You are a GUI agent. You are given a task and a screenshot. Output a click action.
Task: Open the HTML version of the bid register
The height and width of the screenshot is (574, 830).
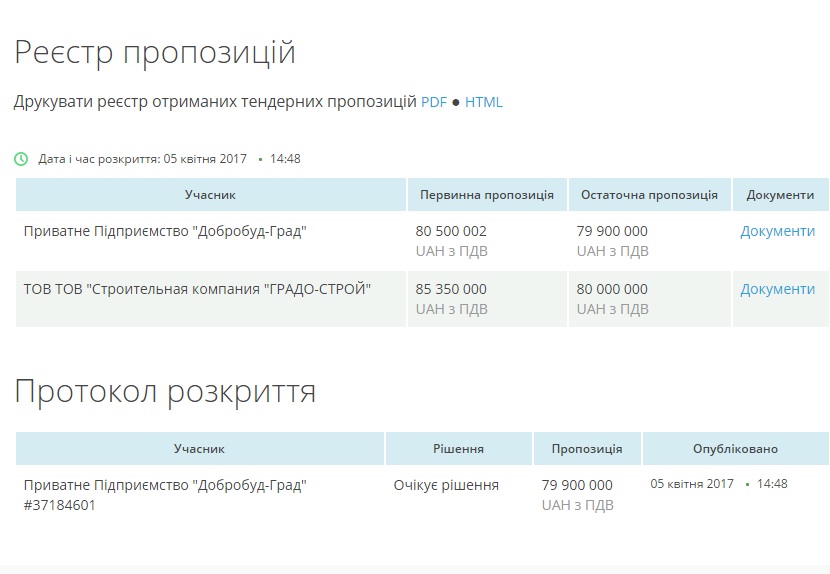(x=484, y=102)
